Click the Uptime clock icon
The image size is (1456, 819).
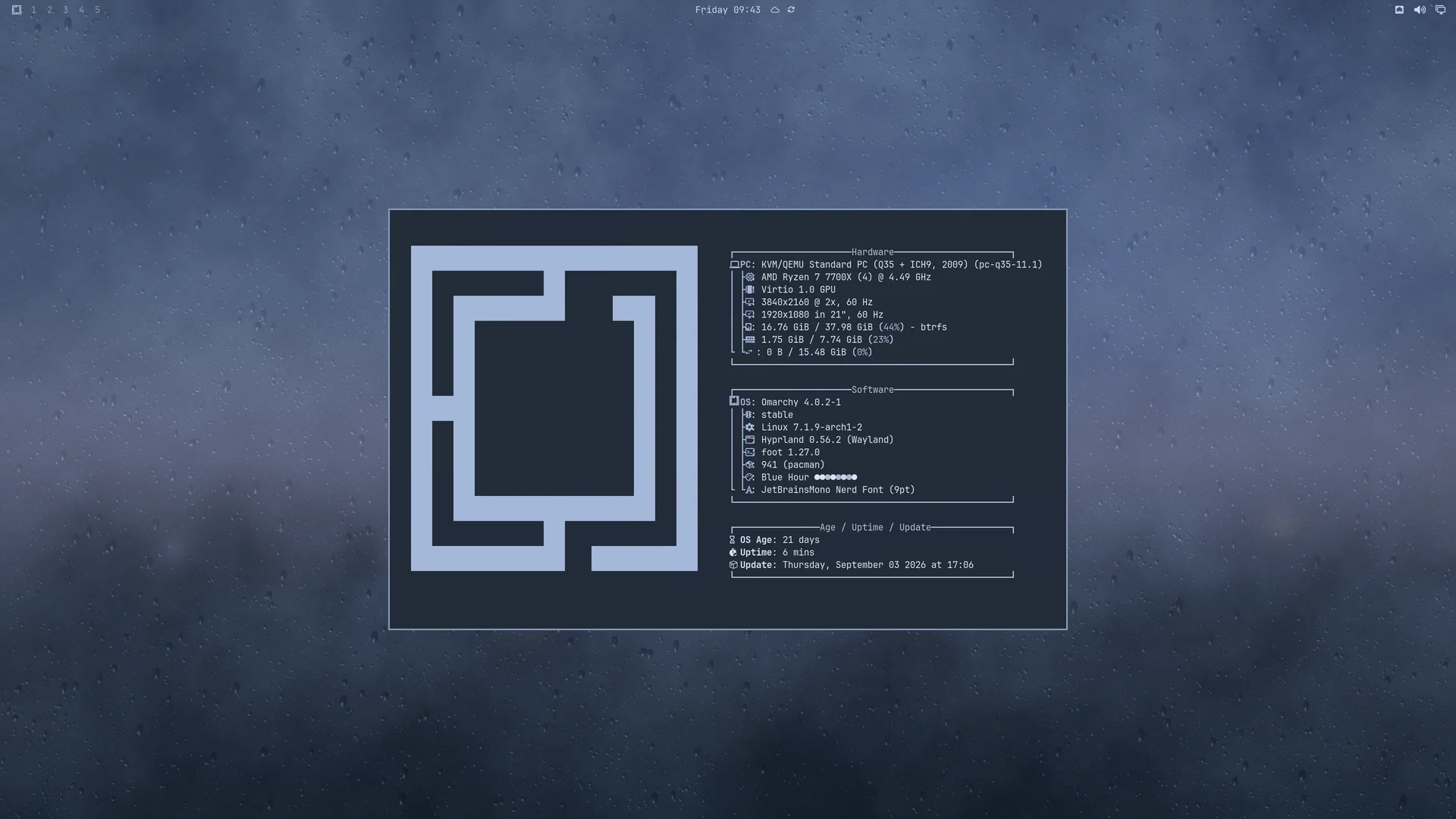733,553
